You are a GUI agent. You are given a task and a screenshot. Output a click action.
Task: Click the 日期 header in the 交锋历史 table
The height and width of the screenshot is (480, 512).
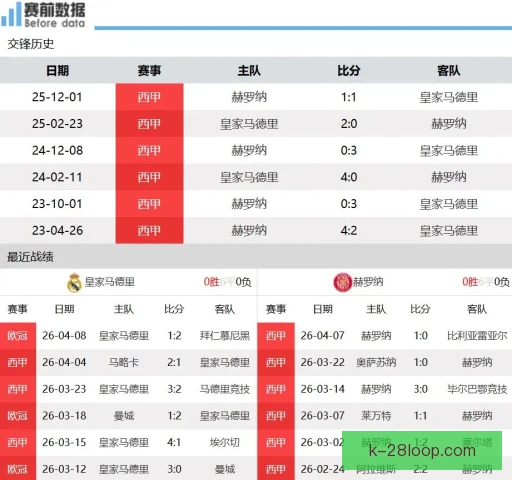(x=57, y=71)
